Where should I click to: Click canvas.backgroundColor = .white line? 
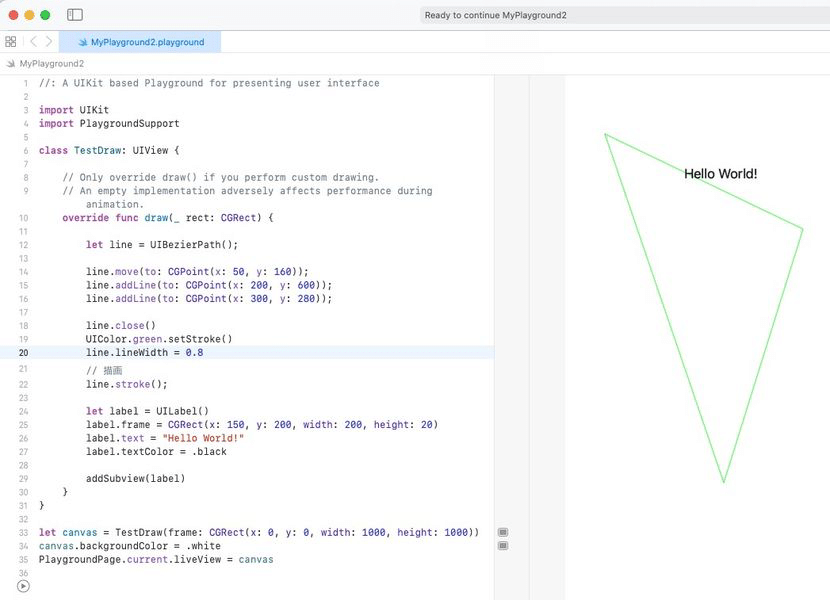pyautogui.click(x=130, y=546)
